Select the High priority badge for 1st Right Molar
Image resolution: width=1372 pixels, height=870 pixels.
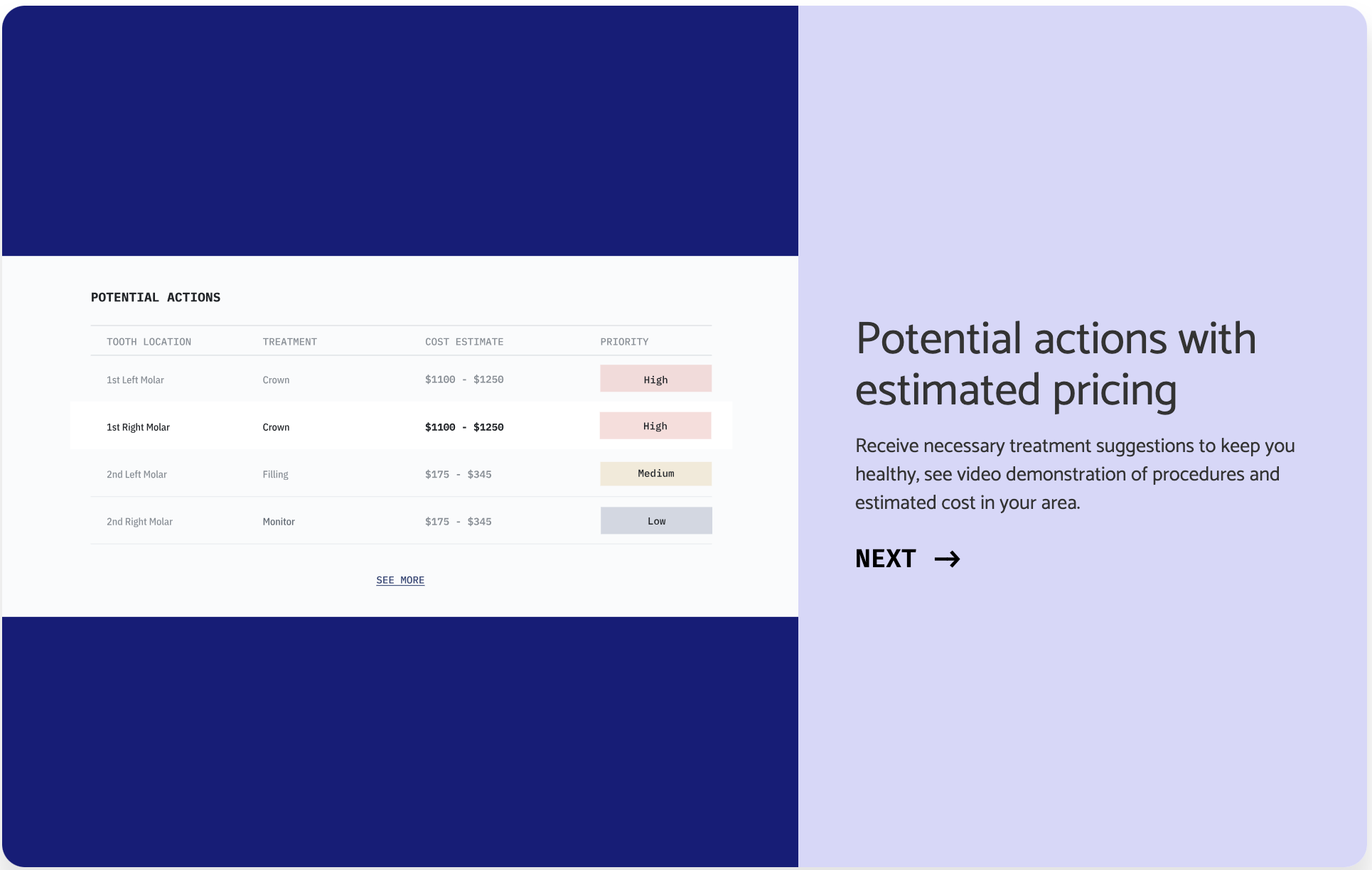click(655, 426)
